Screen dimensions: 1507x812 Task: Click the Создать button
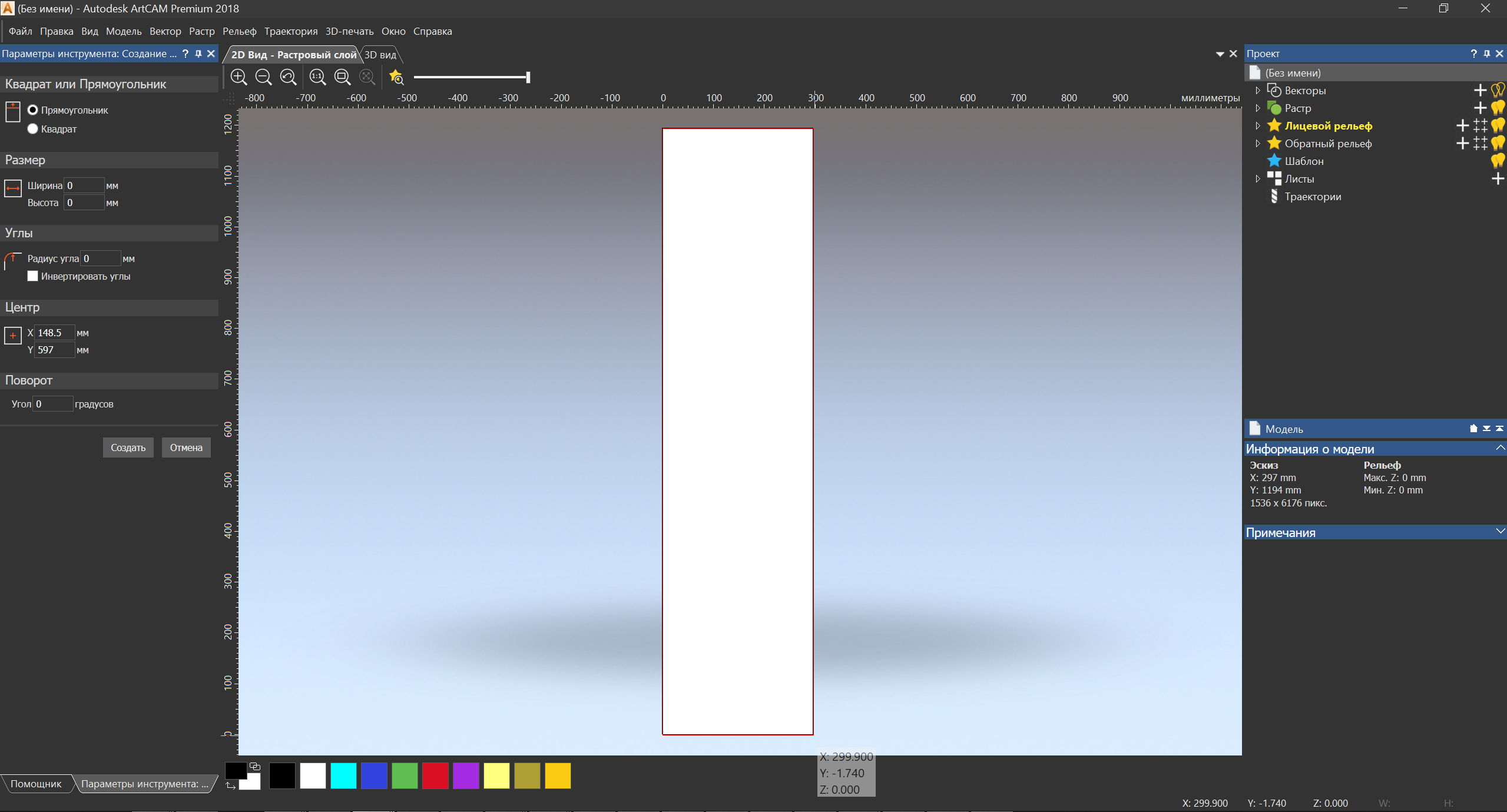tap(128, 448)
